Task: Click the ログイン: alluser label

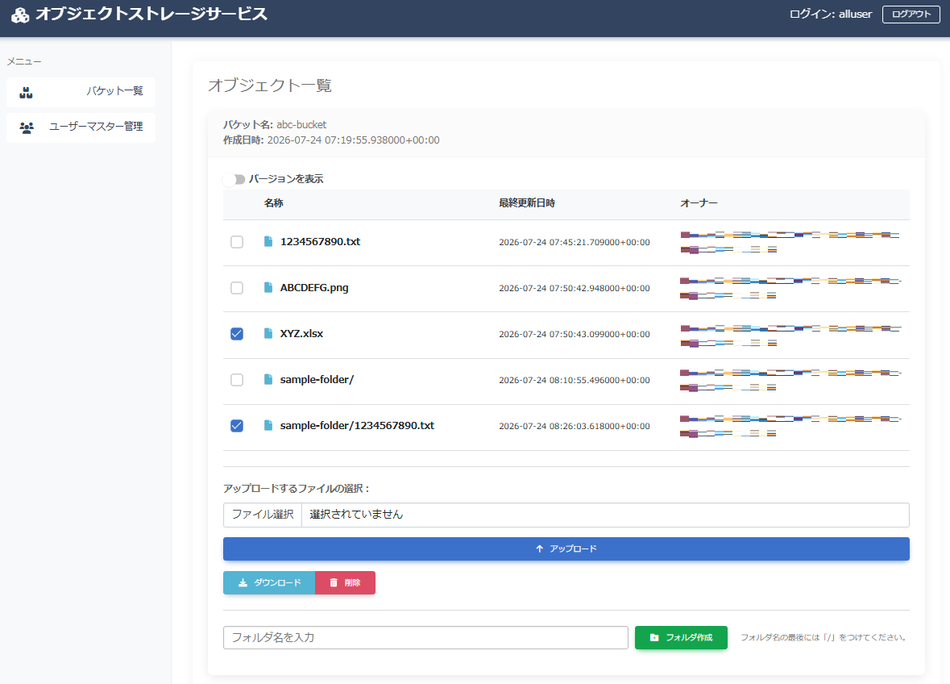Action: coord(831,14)
